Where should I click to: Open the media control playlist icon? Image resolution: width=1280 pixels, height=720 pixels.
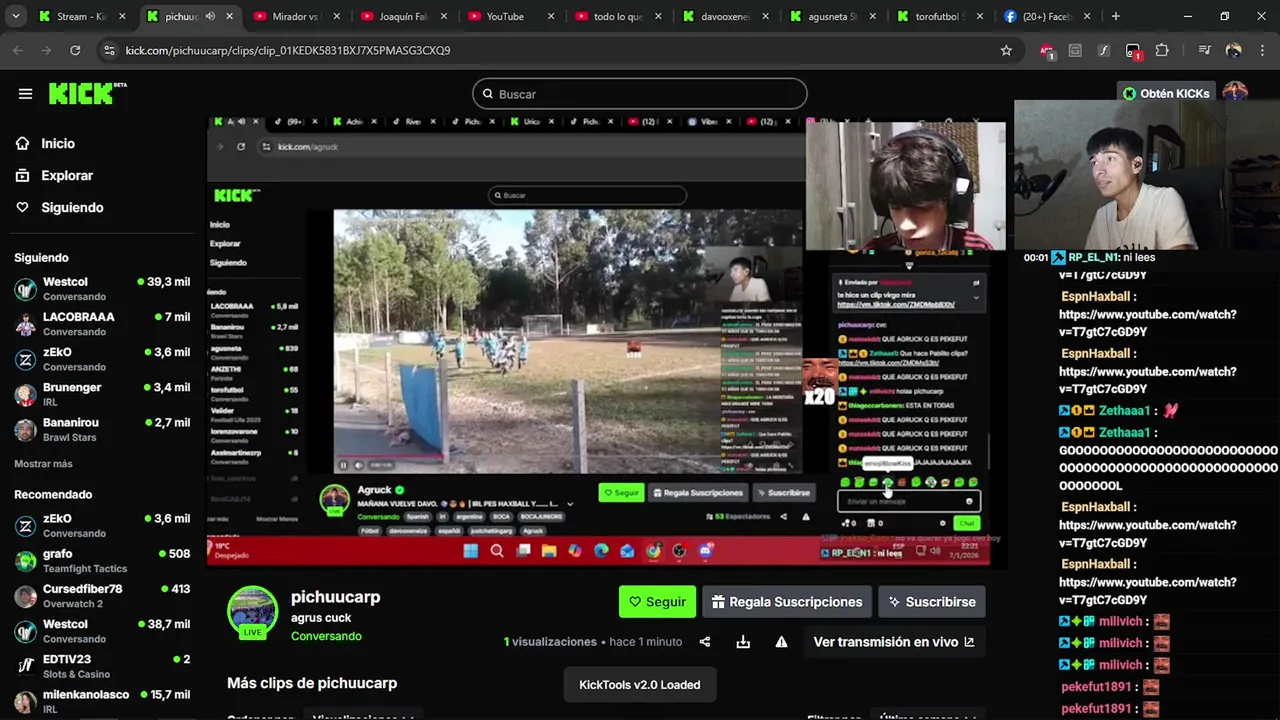[x=1205, y=50]
